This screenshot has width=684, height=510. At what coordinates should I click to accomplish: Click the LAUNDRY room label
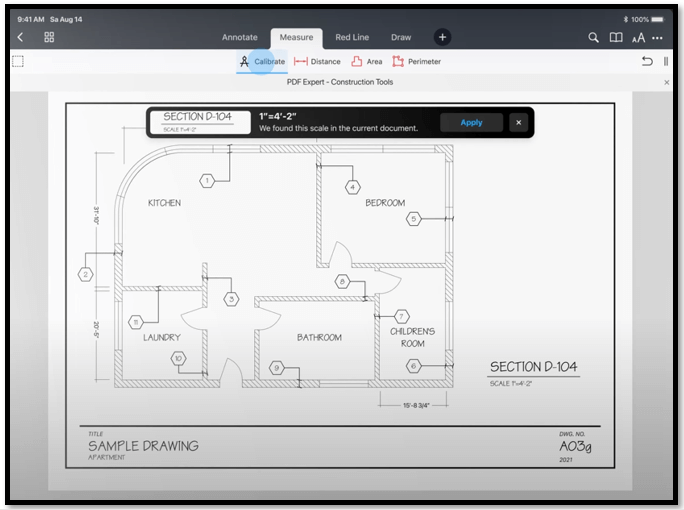point(162,337)
